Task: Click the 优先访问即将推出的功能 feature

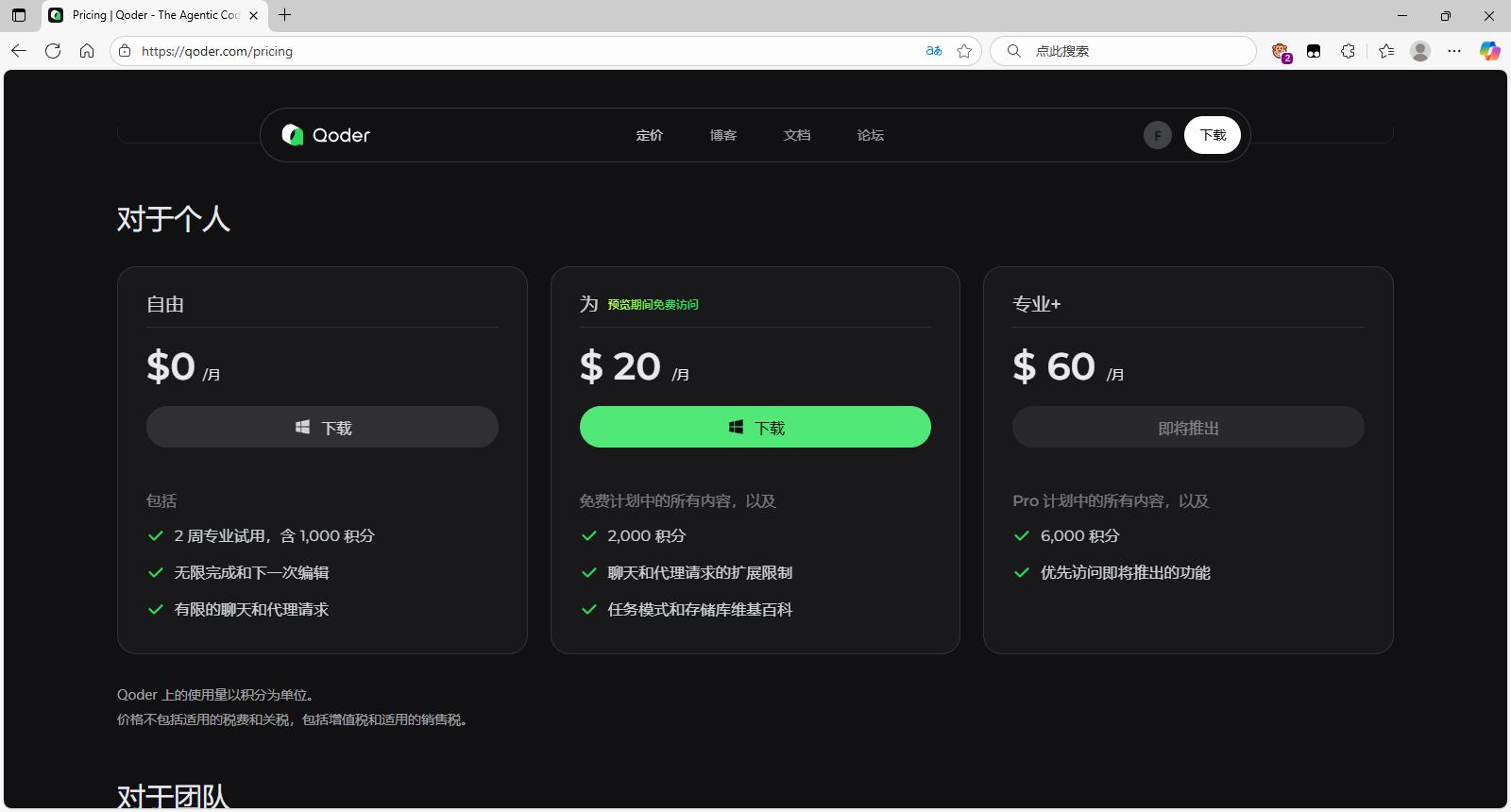Action: pos(1125,572)
